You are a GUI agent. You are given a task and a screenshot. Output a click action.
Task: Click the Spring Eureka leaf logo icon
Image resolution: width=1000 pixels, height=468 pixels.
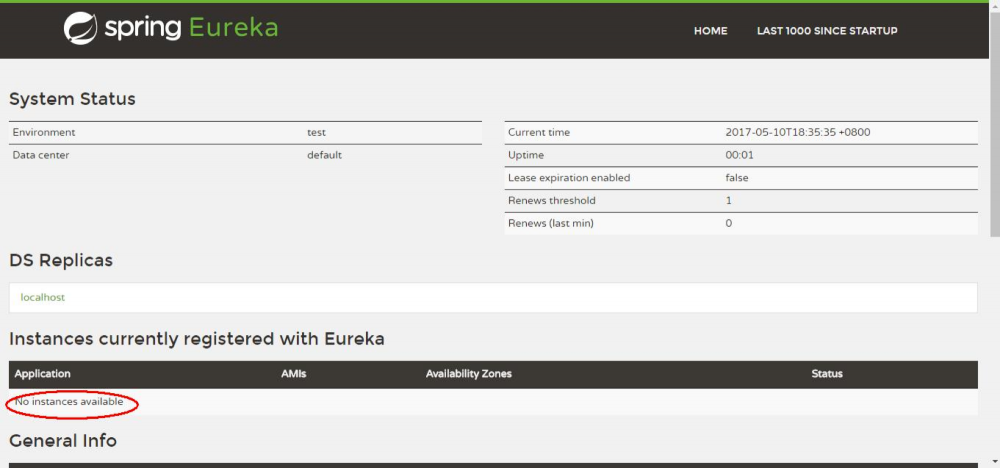coord(81,29)
